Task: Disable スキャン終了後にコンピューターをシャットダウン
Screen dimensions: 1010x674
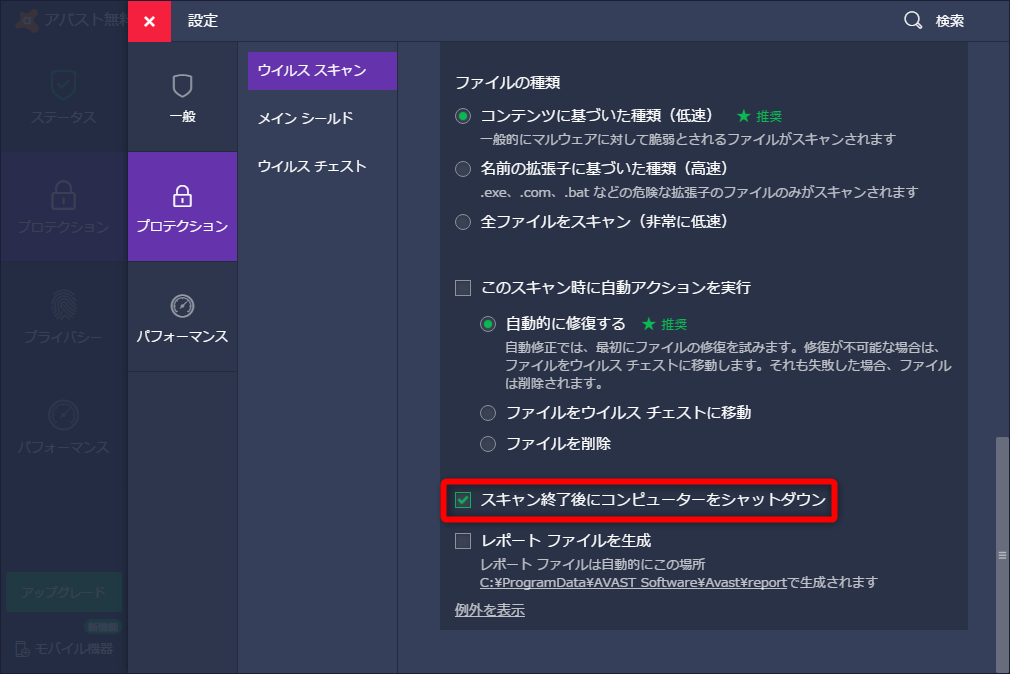Action: 462,499
